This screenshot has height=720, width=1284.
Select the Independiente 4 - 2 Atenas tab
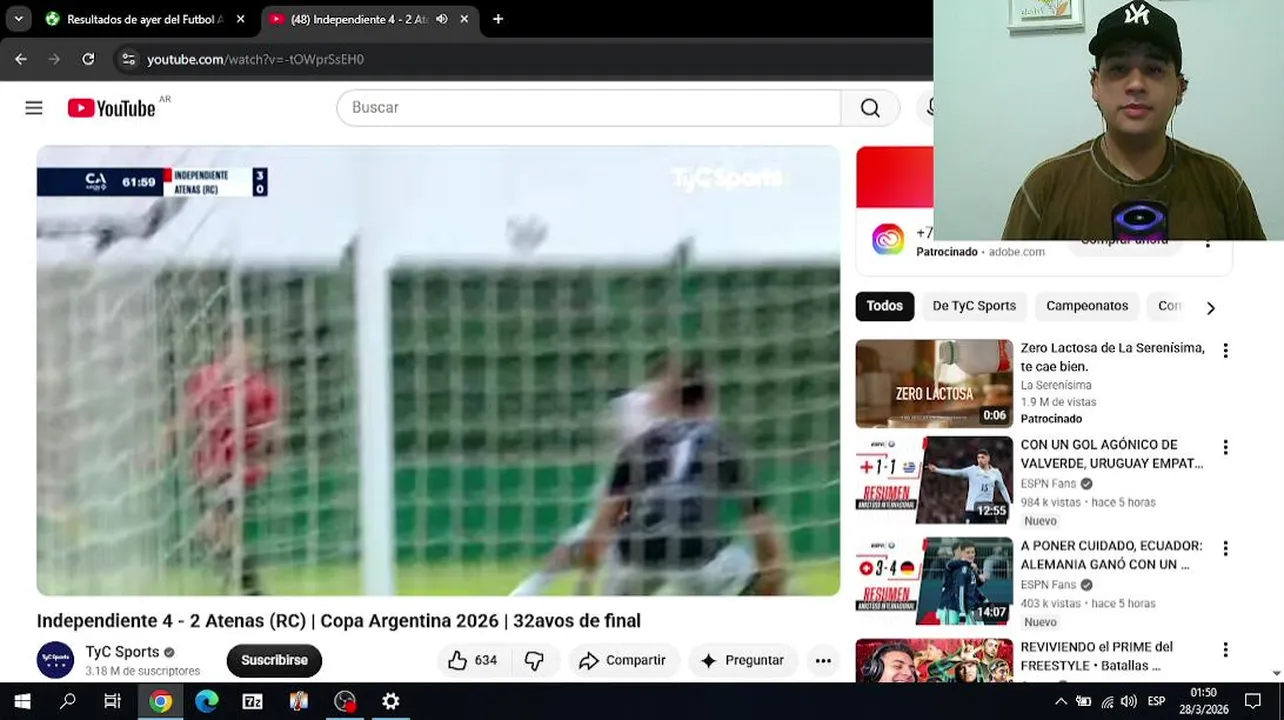click(359, 19)
